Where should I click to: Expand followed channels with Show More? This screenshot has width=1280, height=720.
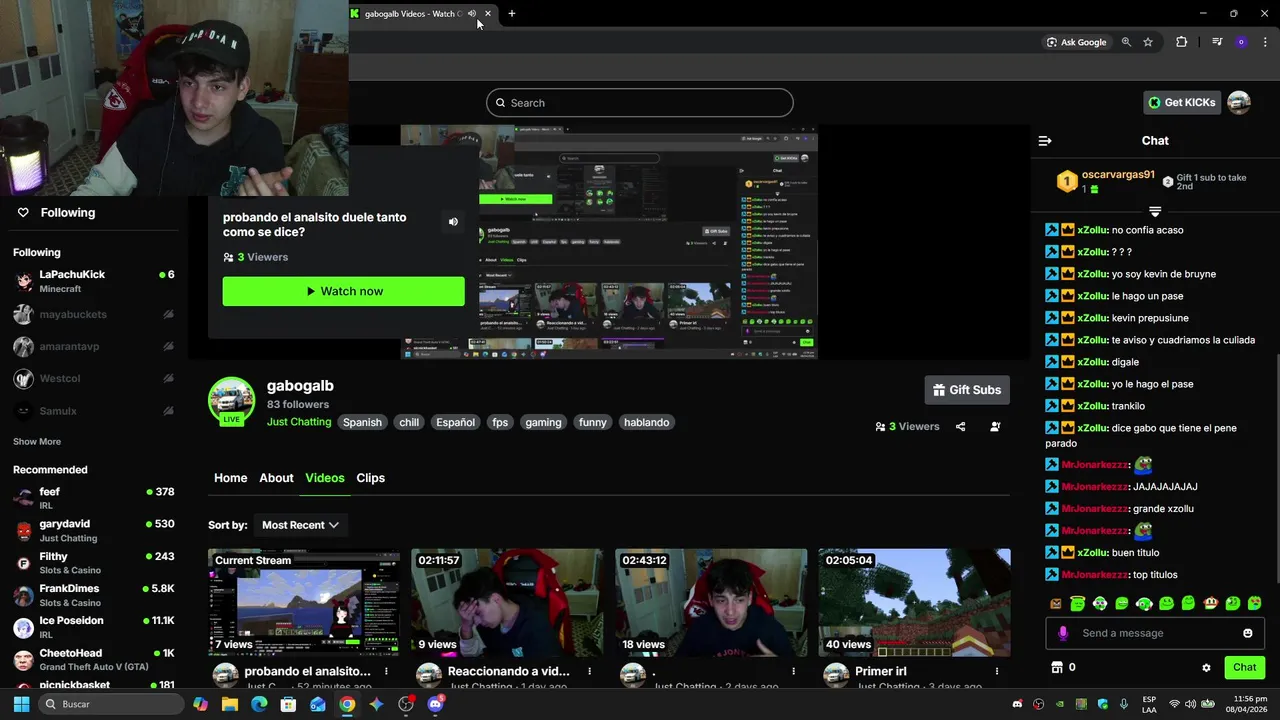(x=37, y=441)
